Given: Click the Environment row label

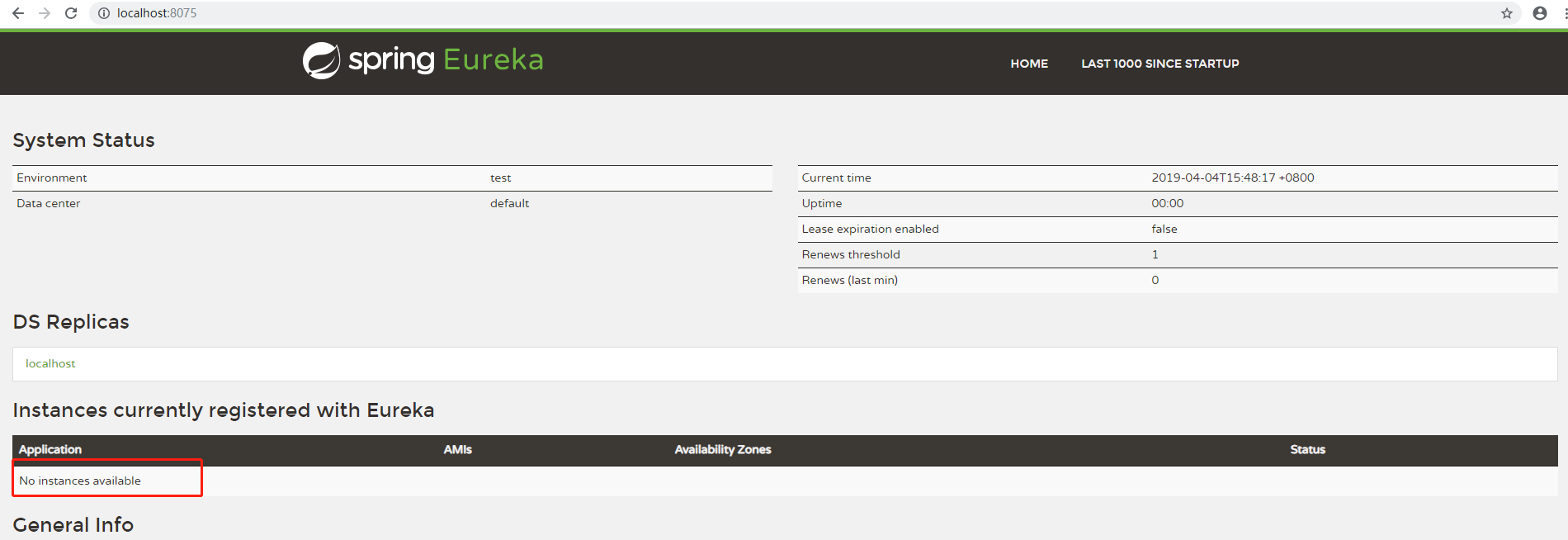Looking at the screenshot, I should pyautogui.click(x=52, y=178).
